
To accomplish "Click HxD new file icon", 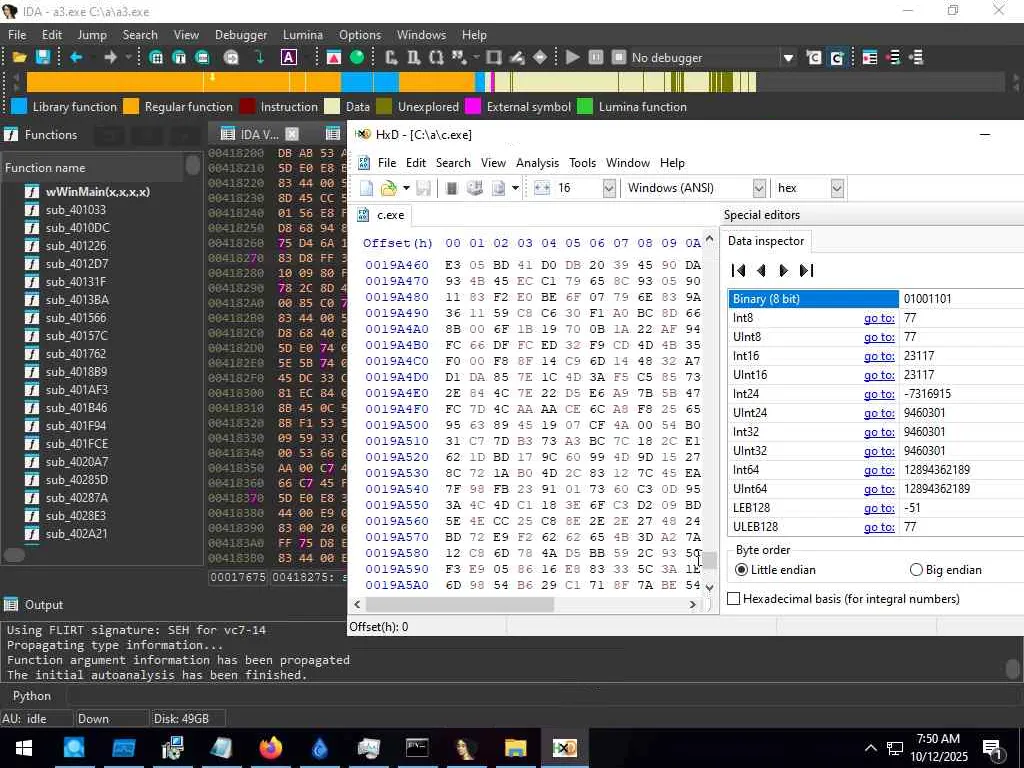I will click(x=366, y=188).
